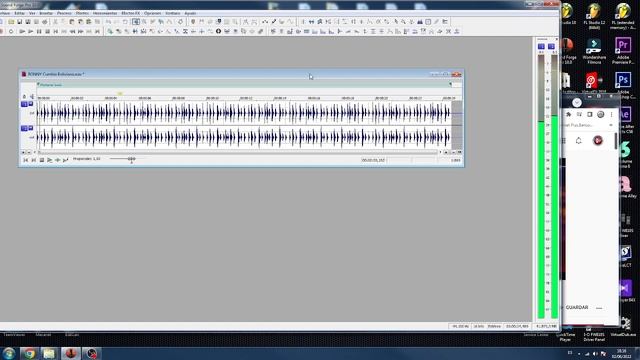
Task: Click right channel peak meter header button
Action: pos(551,47)
